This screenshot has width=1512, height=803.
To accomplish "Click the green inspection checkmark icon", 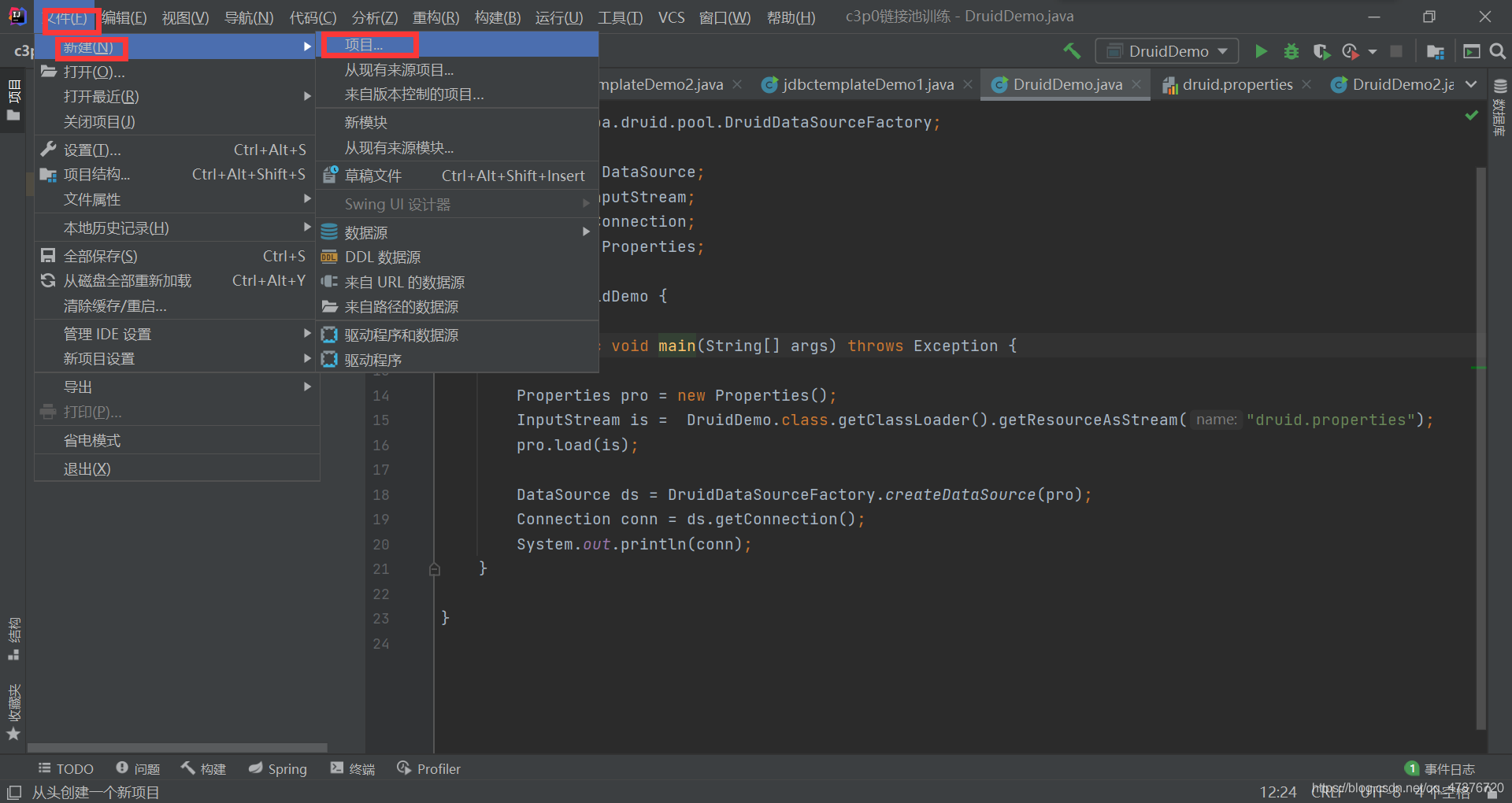I will coord(1471,116).
